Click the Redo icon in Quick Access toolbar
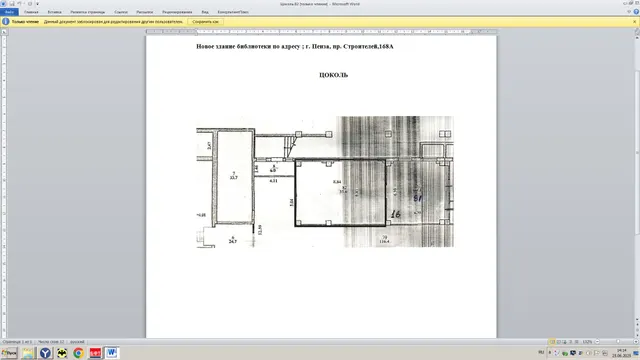Image resolution: width=640 pixels, height=360 pixels. pyautogui.click(x=30, y=4)
